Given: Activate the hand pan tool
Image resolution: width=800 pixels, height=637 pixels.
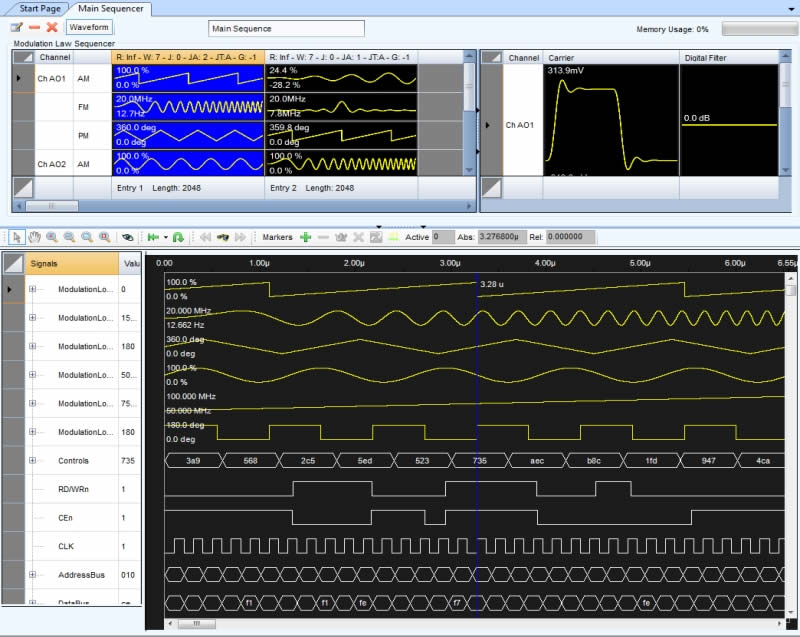Looking at the screenshot, I should (34, 238).
